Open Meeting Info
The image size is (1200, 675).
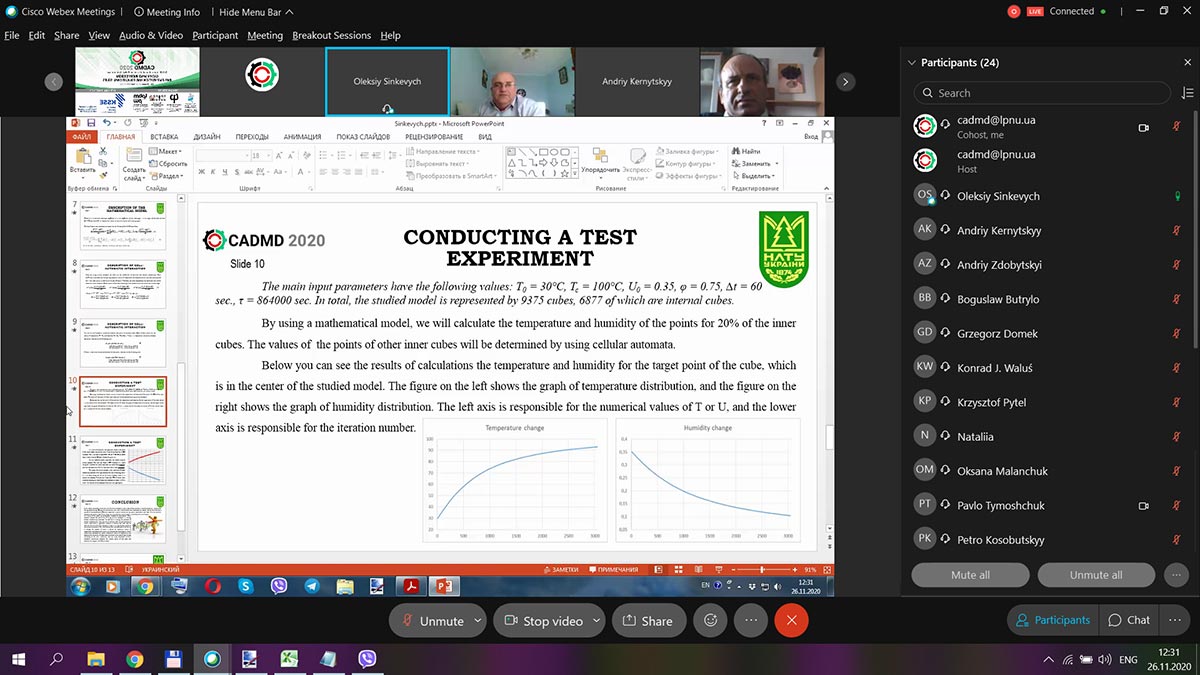(167, 12)
